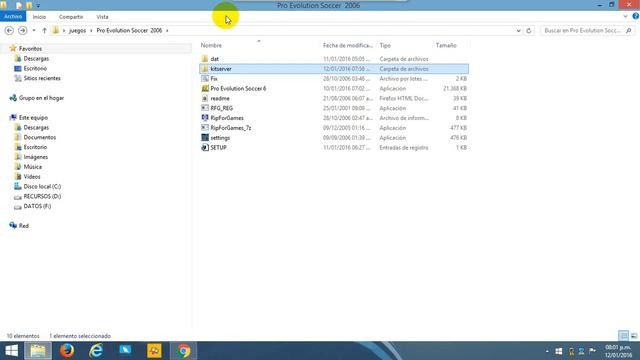Select the Pro Evolution Soccer 6 application icon

tap(205, 88)
